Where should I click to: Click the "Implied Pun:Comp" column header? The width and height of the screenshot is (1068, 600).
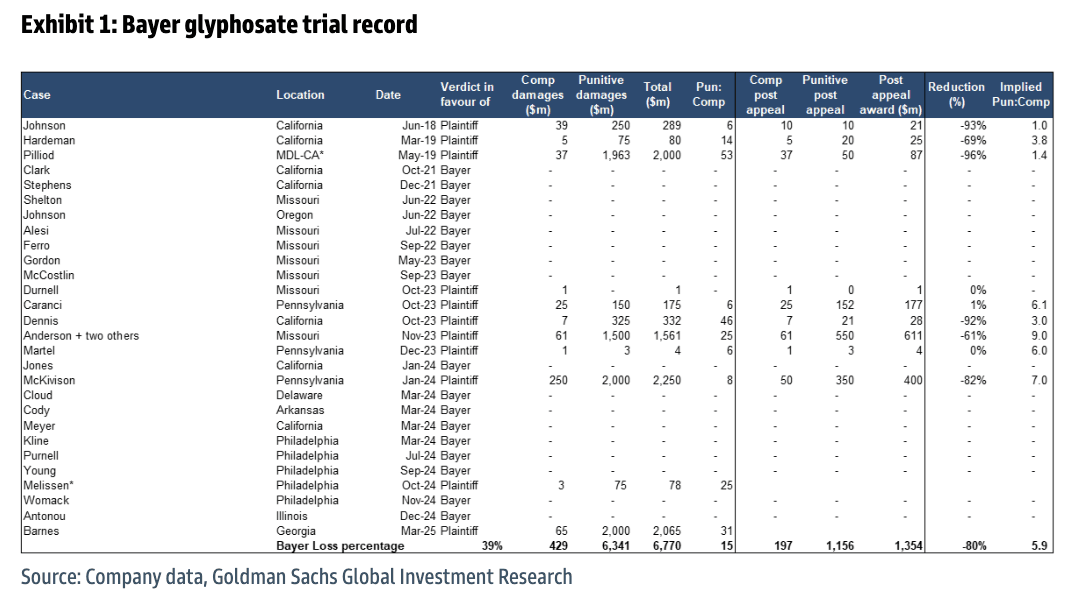1020,94
